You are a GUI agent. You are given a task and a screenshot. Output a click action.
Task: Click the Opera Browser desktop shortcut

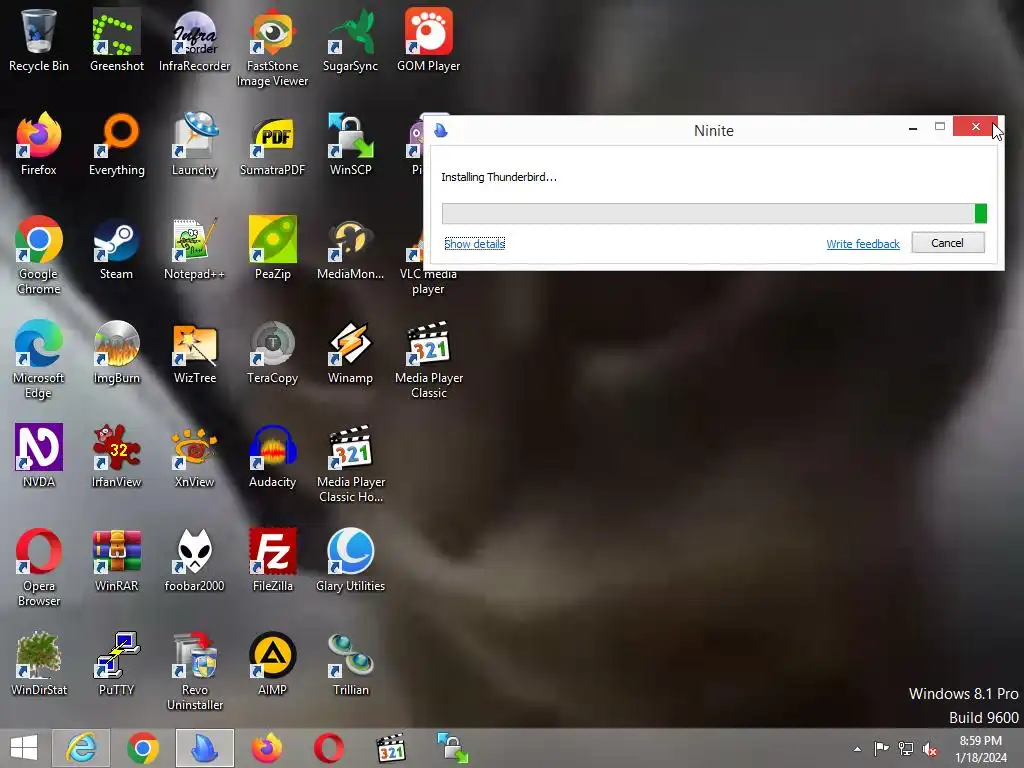click(39, 567)
